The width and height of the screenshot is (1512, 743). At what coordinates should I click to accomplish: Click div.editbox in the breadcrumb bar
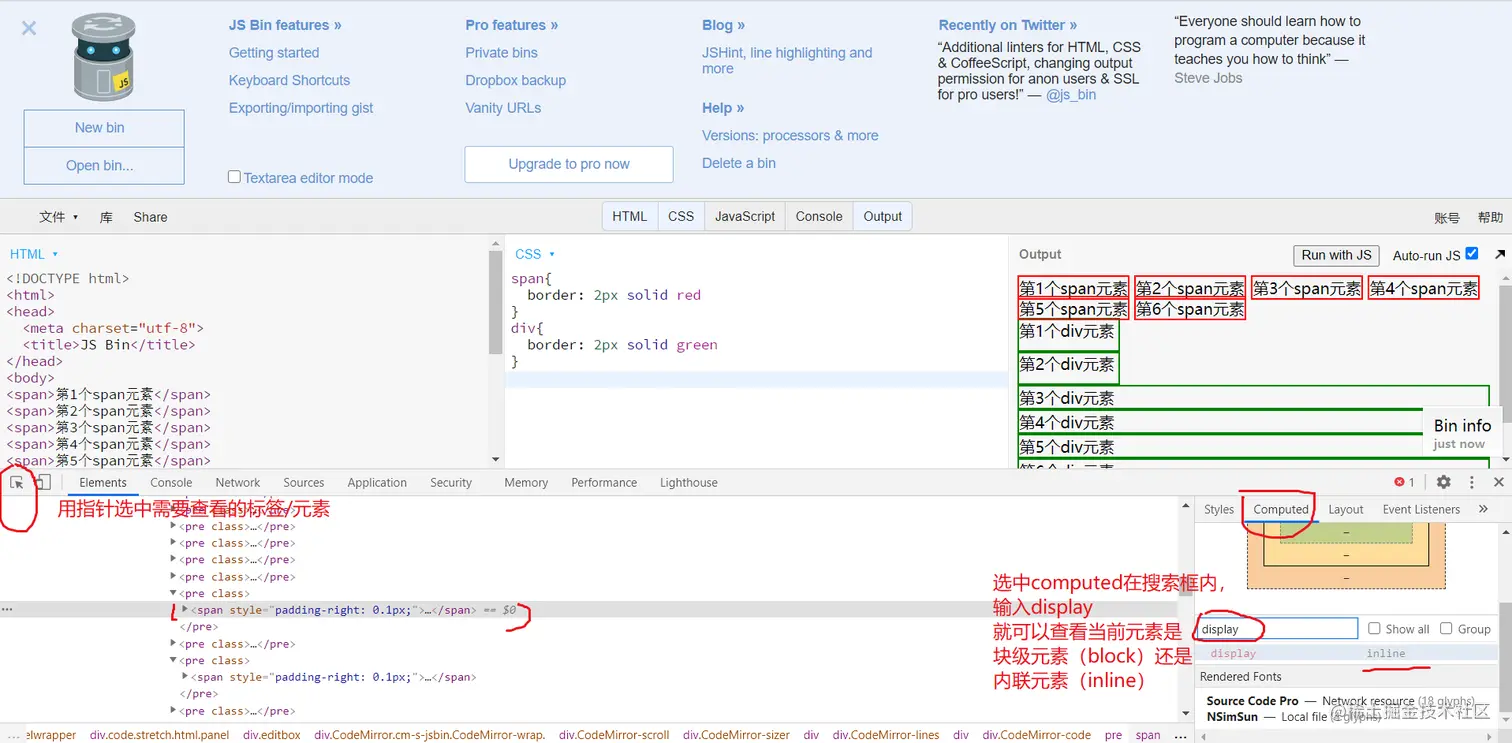(x=270, y=734)
